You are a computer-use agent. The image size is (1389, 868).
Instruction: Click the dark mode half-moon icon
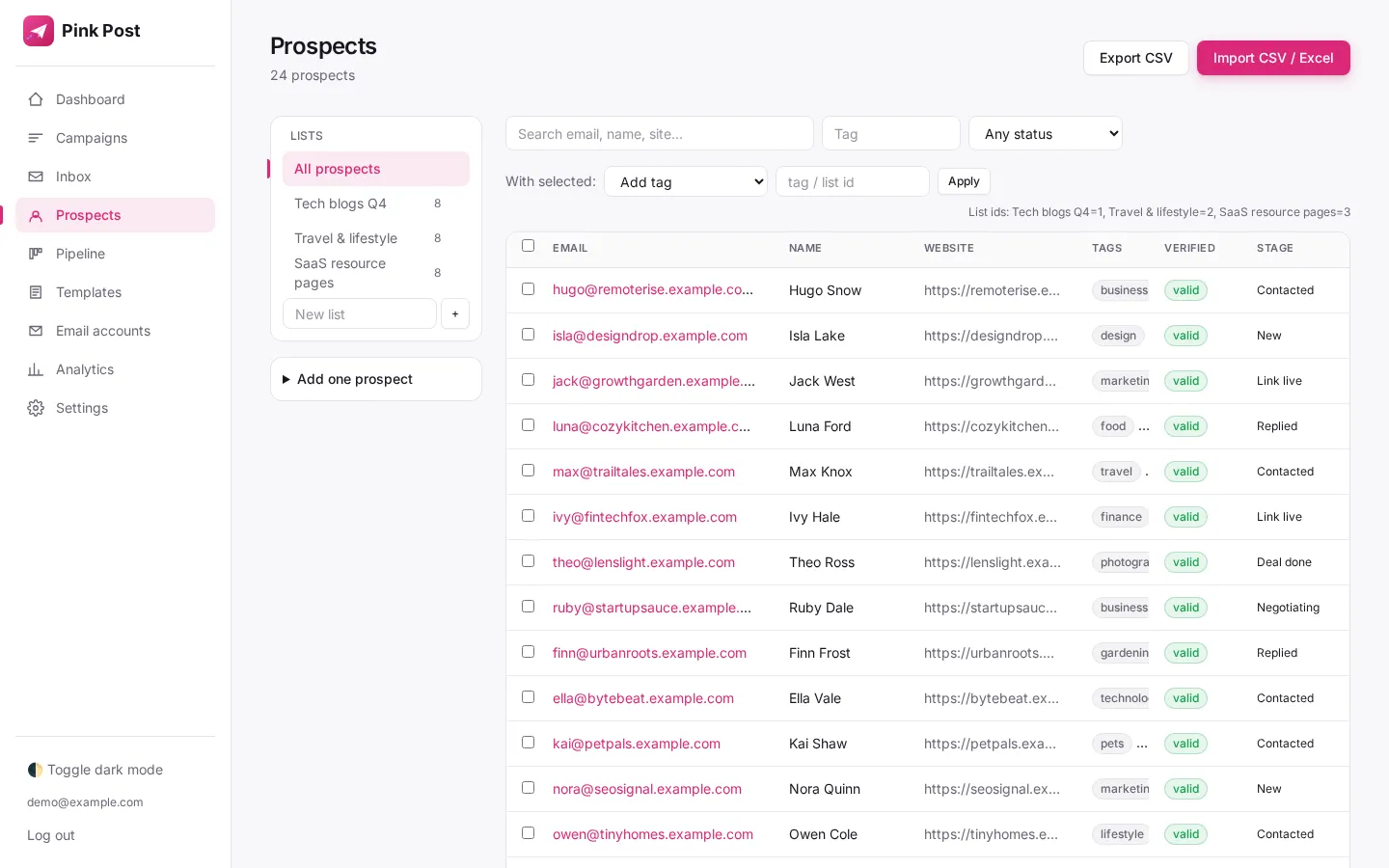point(35,770)
